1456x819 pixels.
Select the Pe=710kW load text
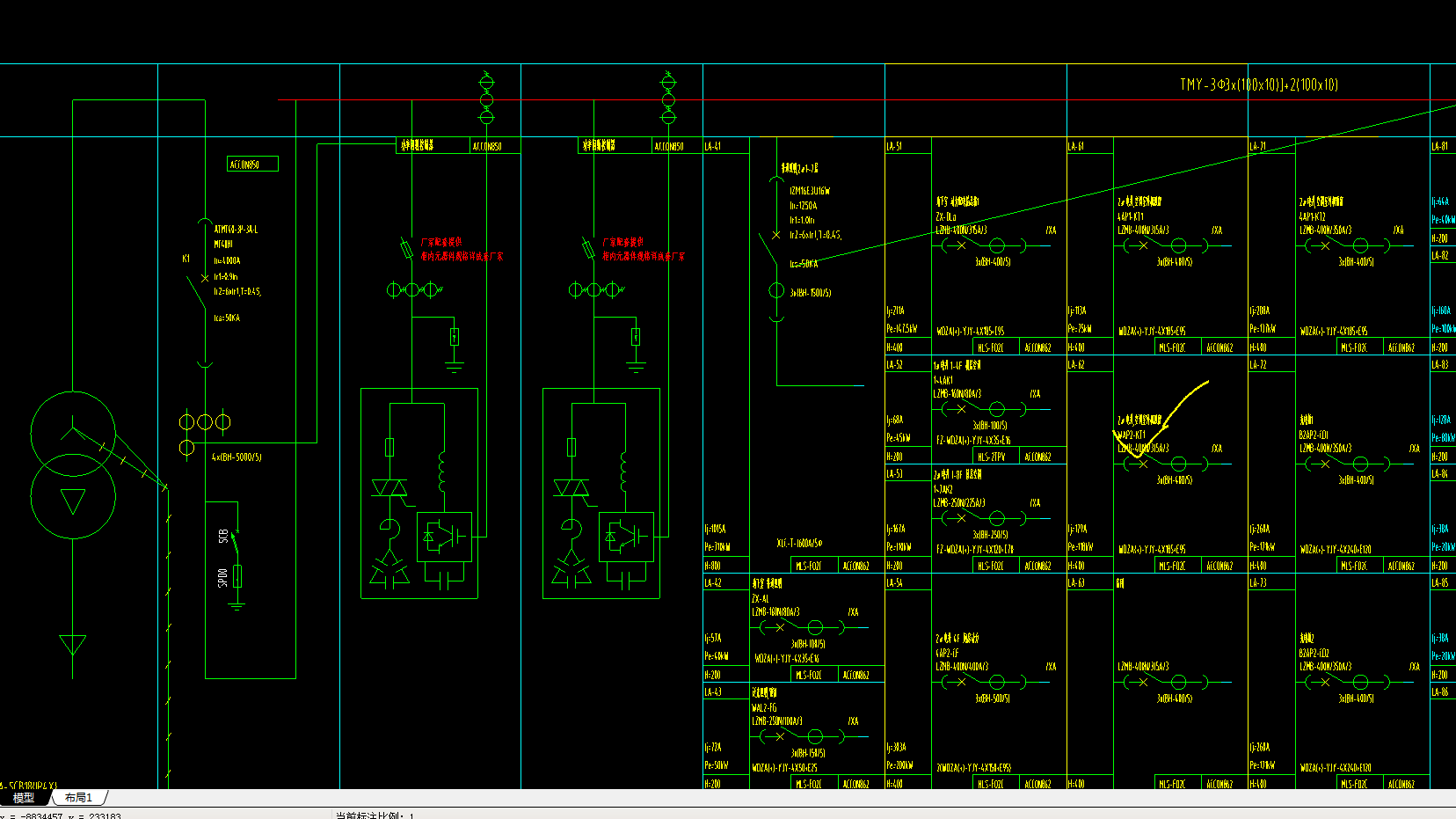[x=717, y=546]
